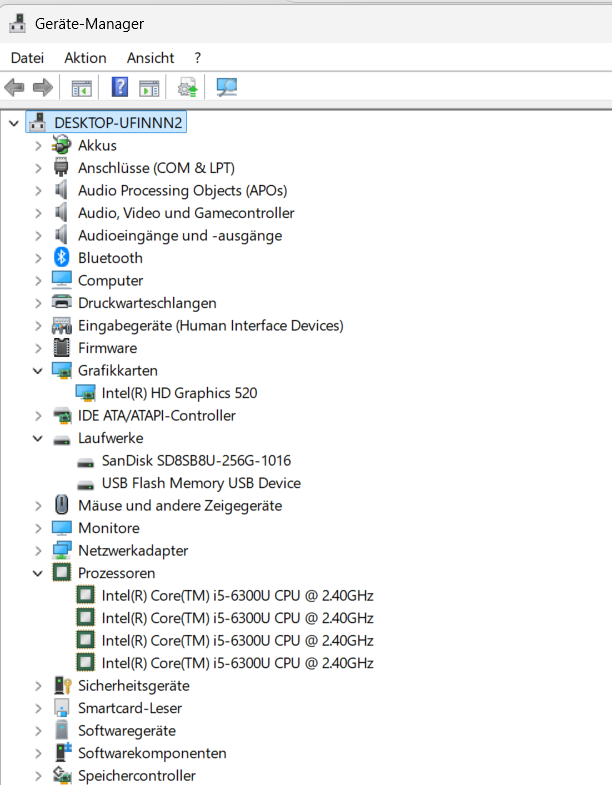Click the show/hide console tree toolbar icon

tap(81, 88)
